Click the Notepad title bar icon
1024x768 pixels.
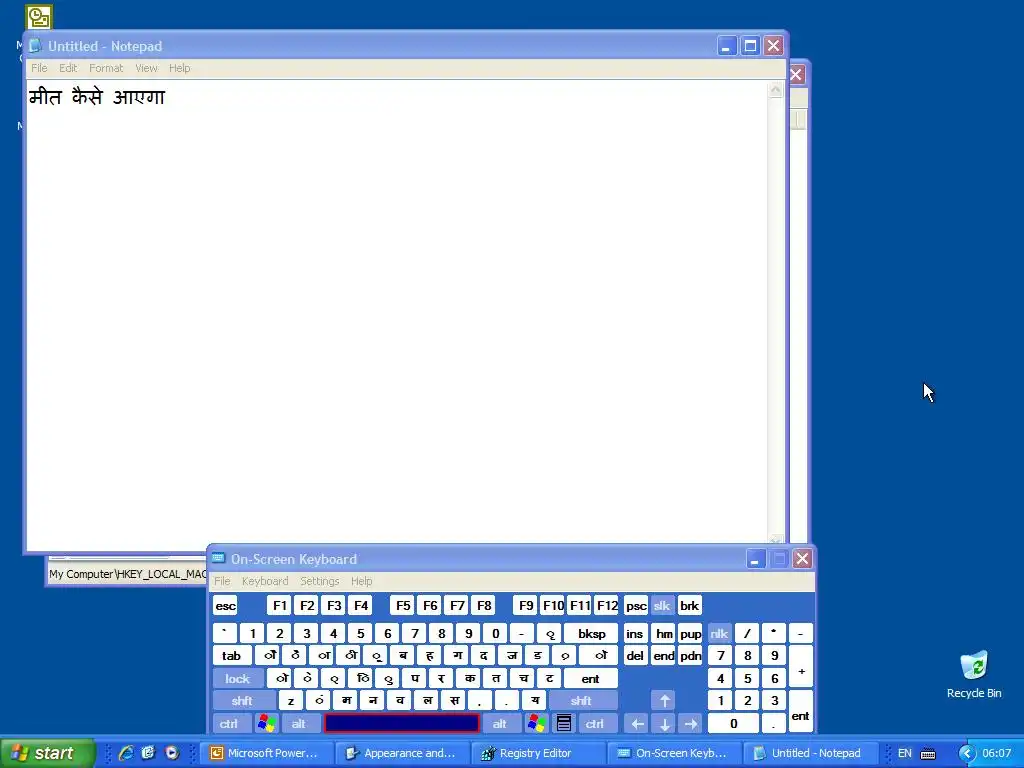point(35,46)
